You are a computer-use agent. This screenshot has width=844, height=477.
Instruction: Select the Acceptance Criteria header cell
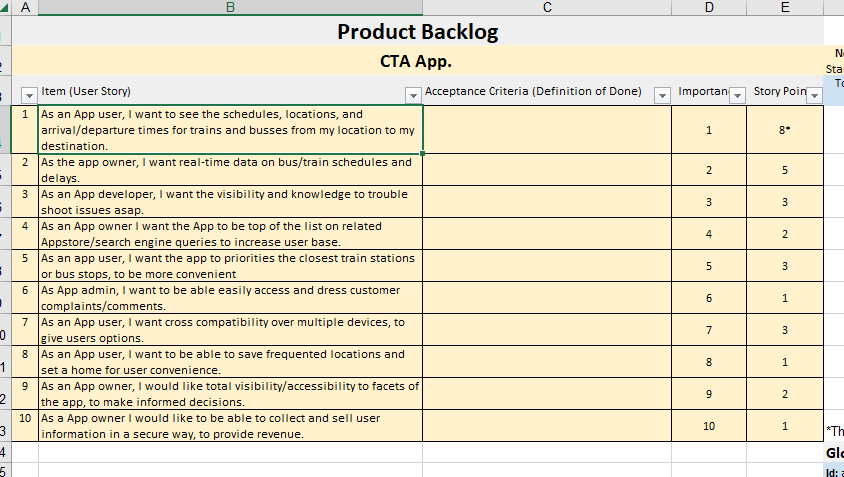click(547, 90)
